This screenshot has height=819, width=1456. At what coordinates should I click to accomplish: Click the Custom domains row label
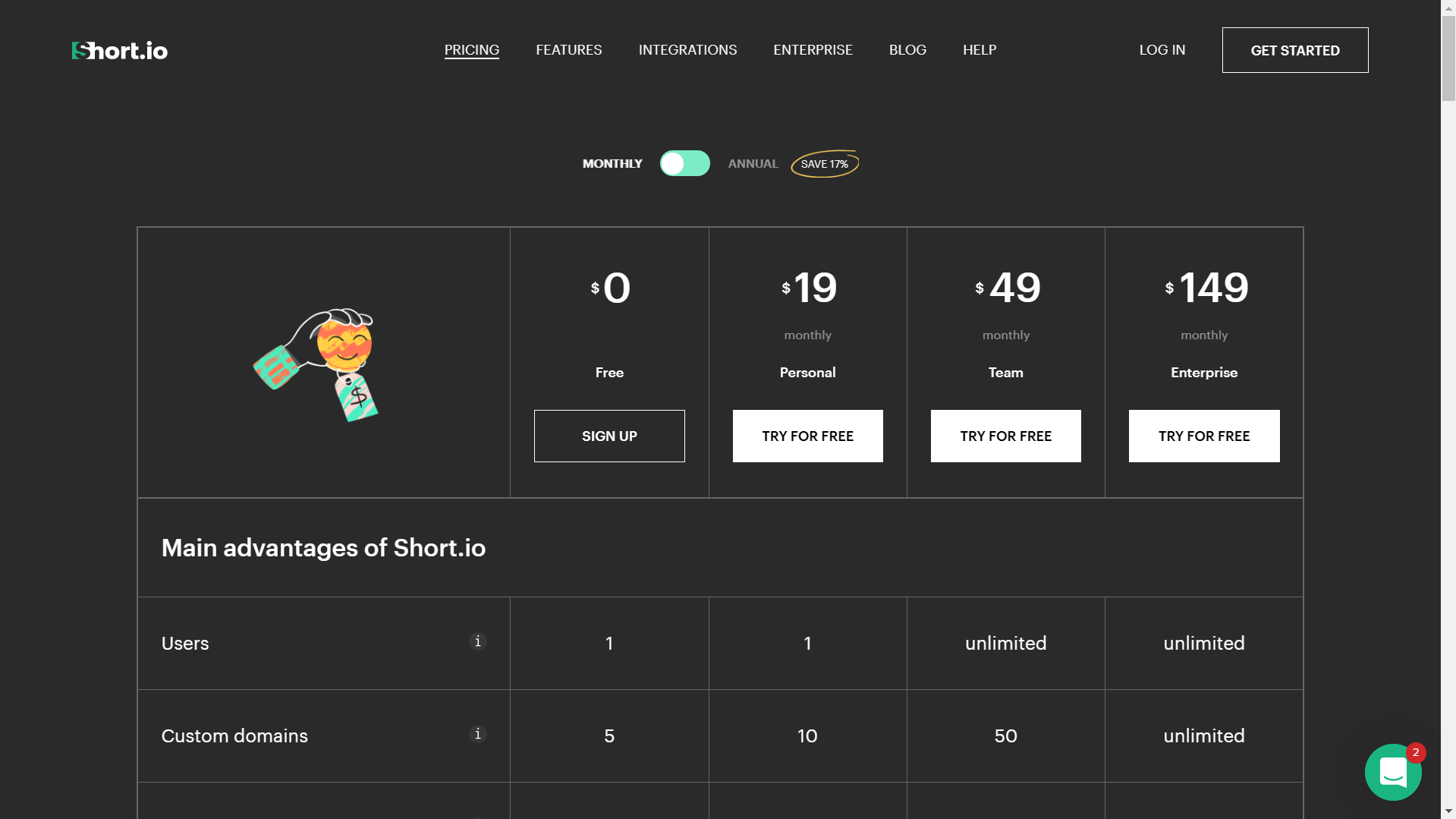[x=234, y=736]
